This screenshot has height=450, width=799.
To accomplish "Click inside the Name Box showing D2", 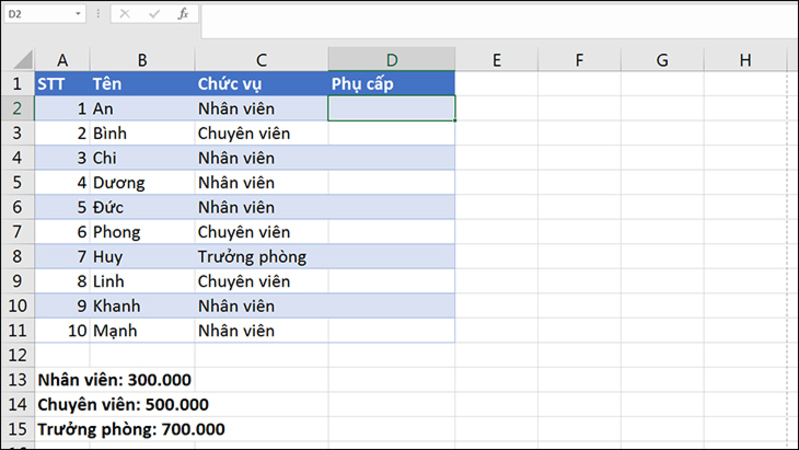I will point(39,14).
